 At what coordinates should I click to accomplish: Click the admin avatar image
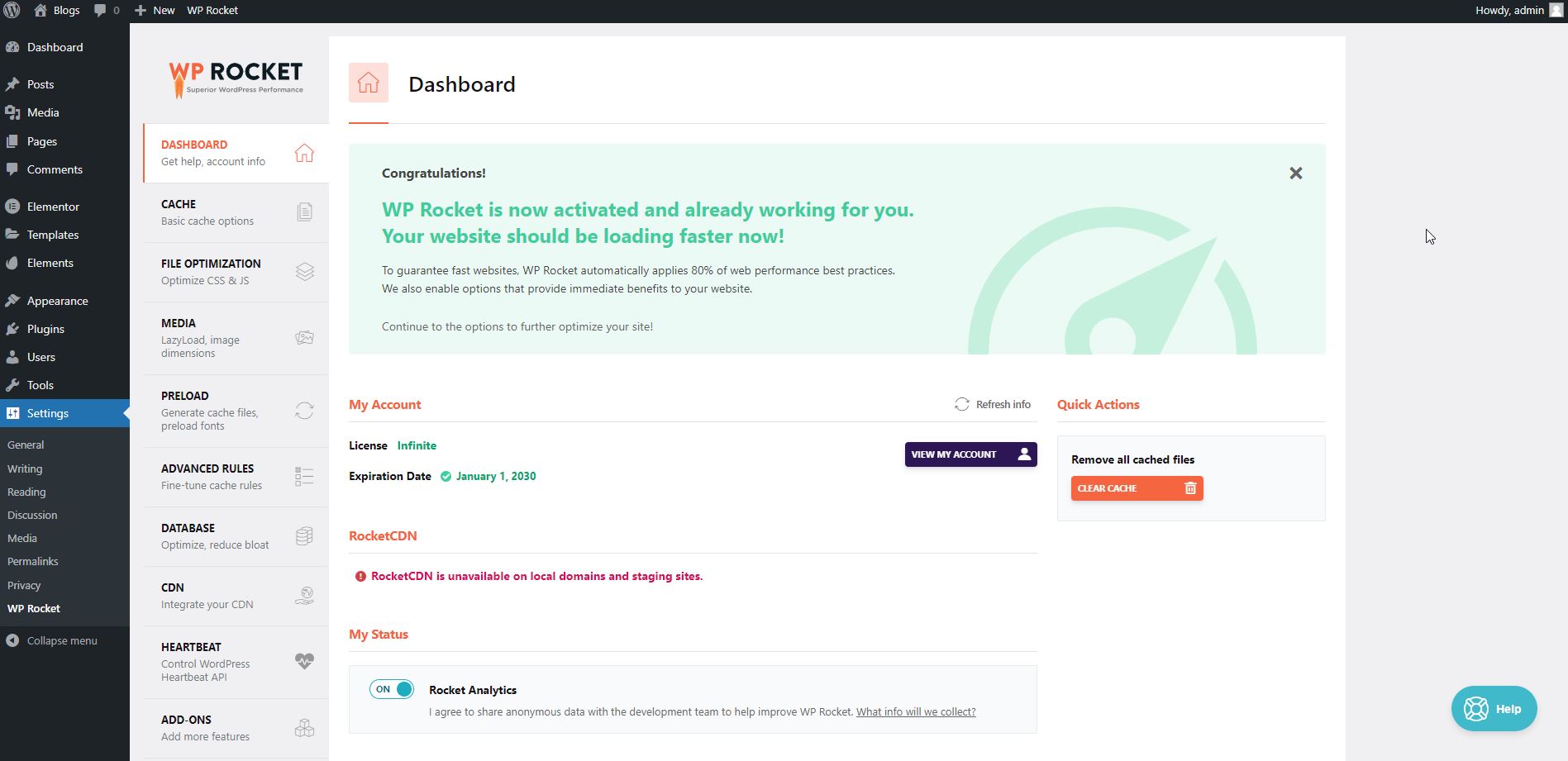[1556, 11]
